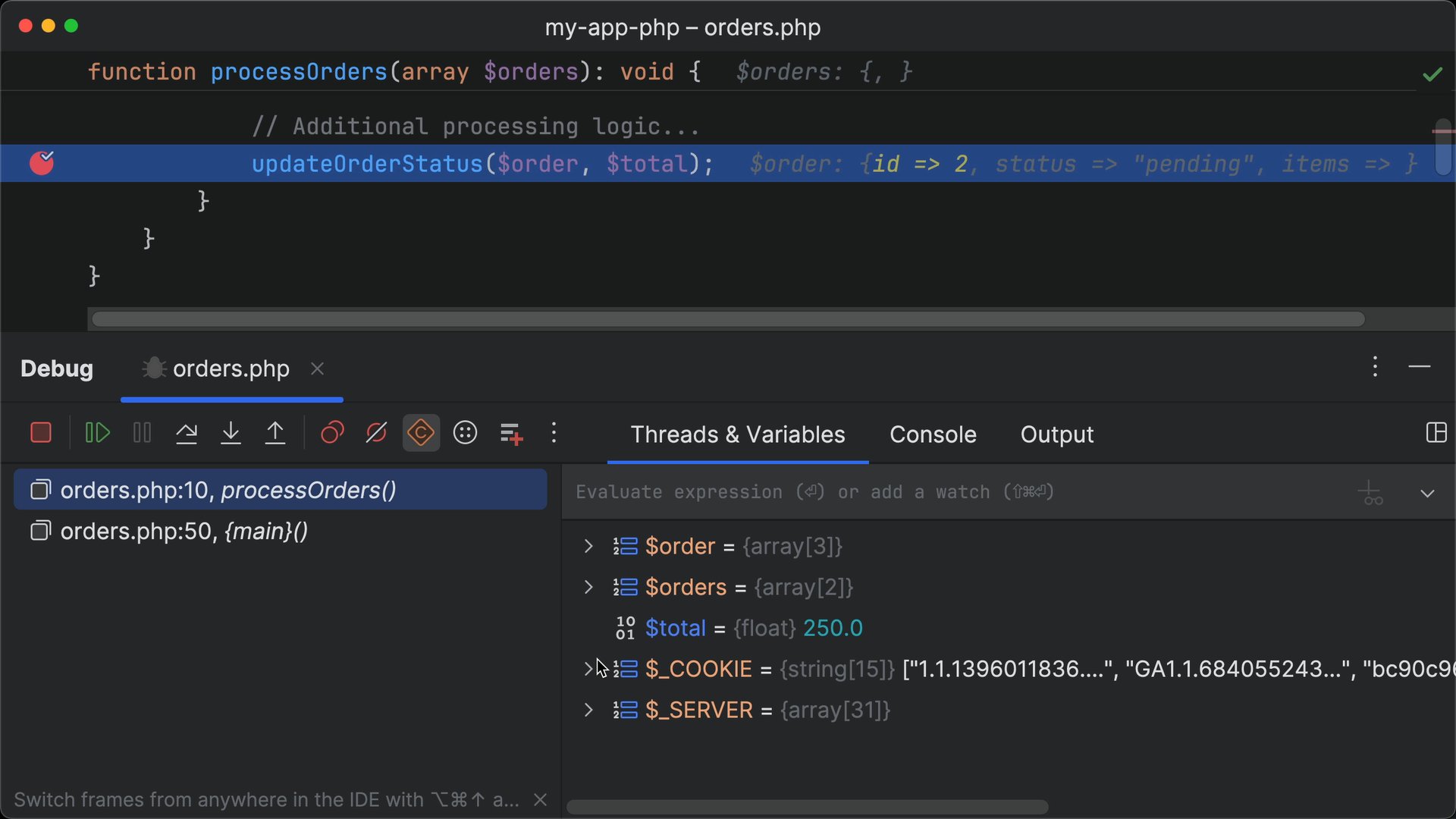Step out of current function
The height and width of the screenshot is (819, 1456).
coord(275,433)
